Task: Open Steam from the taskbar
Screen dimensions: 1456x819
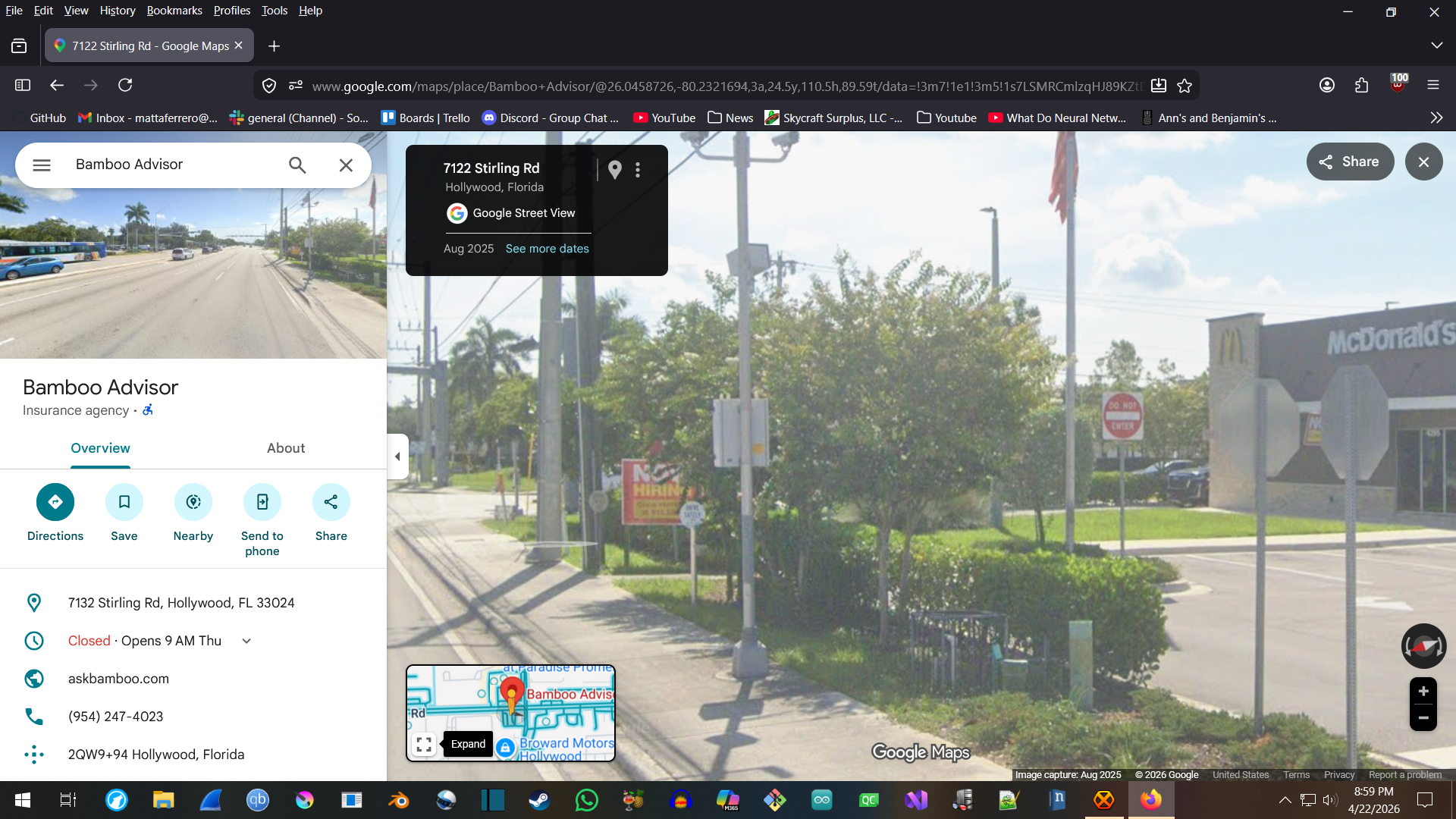Action: [x=539, y=800]
